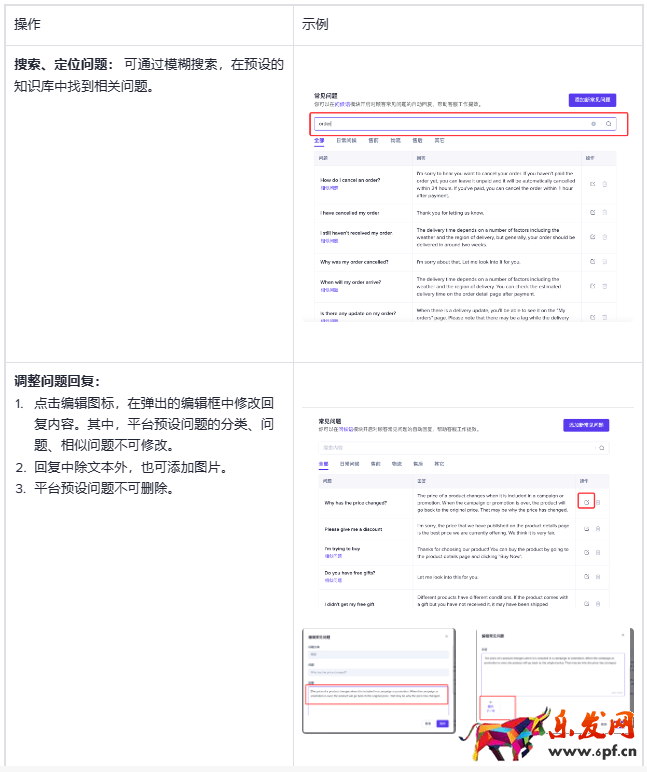The image size is (647, 772).
Task: Open 其它 tab above 'Why has the price changed?' table
Action: pos(440,464)
